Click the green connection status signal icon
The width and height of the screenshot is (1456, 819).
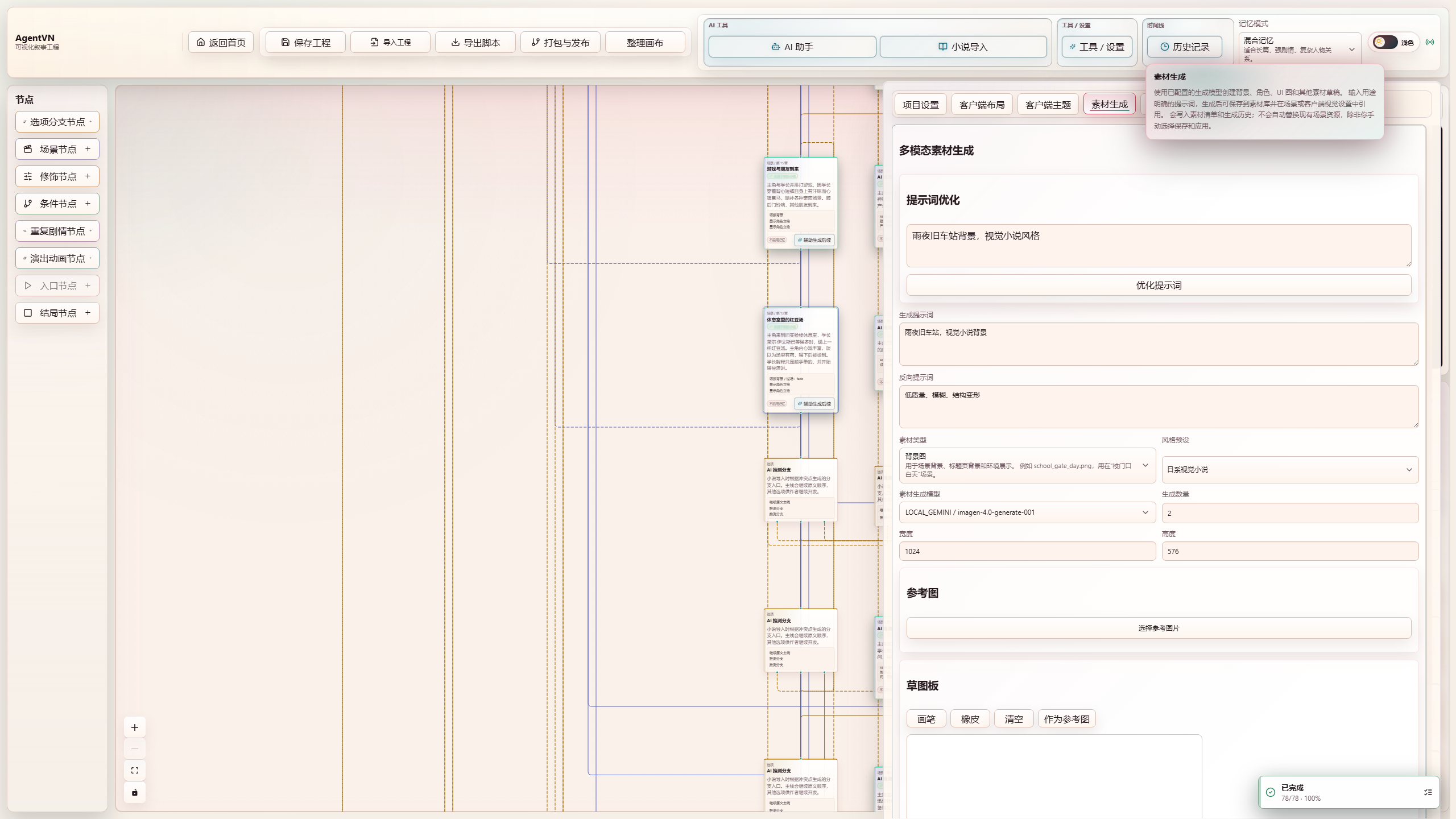(1430, 42)
